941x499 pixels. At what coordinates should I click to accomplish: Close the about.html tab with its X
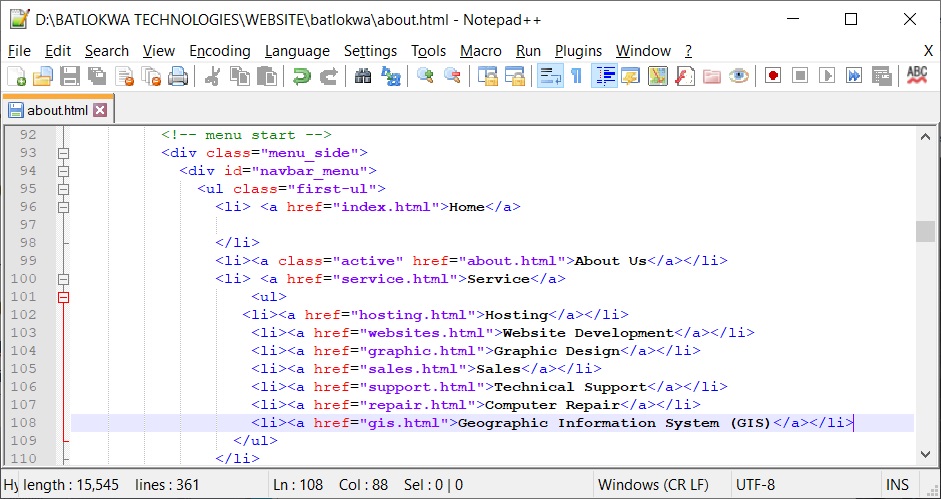(100, 110)
